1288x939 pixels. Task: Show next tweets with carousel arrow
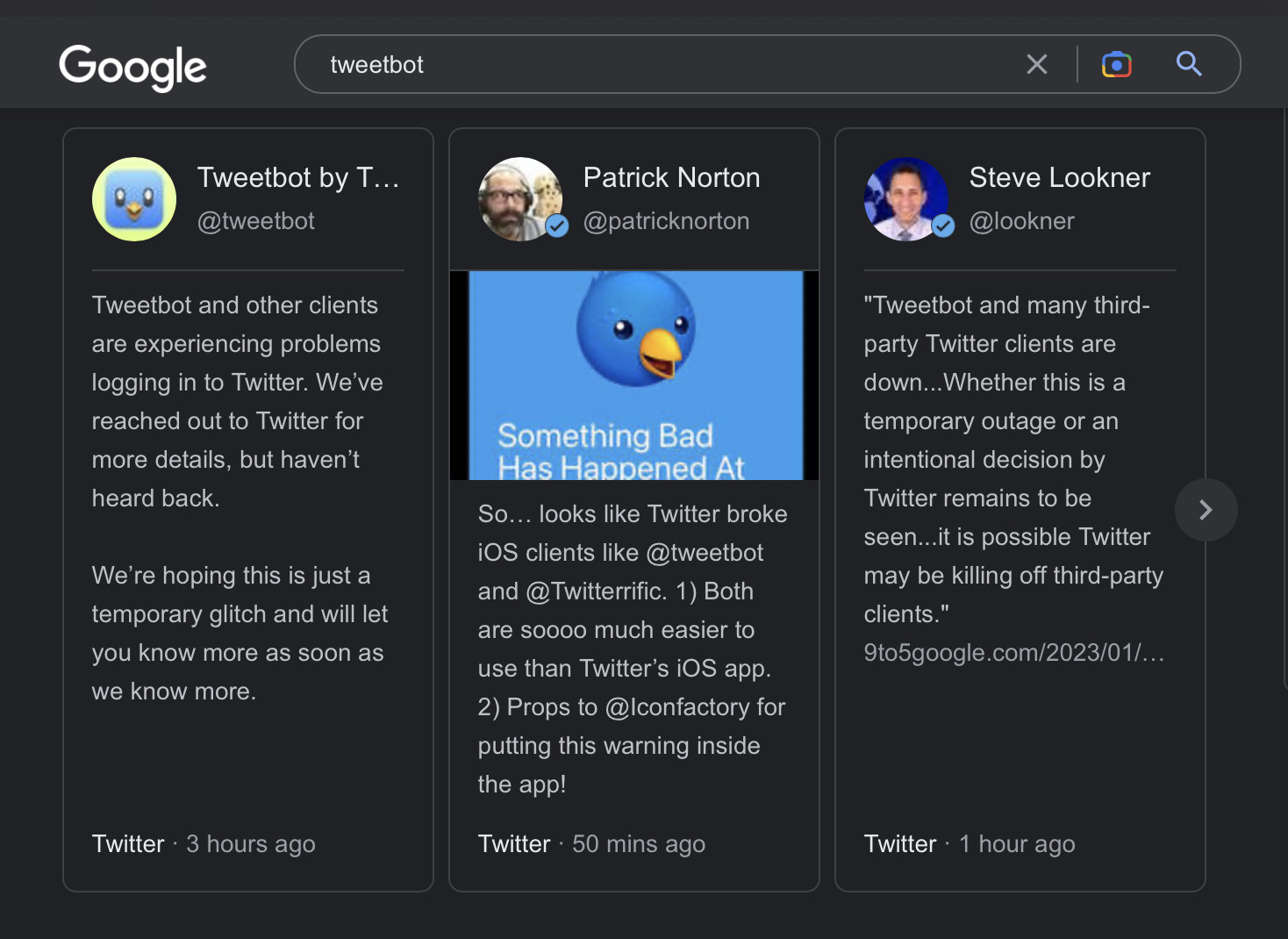[x=1206, y=510]
